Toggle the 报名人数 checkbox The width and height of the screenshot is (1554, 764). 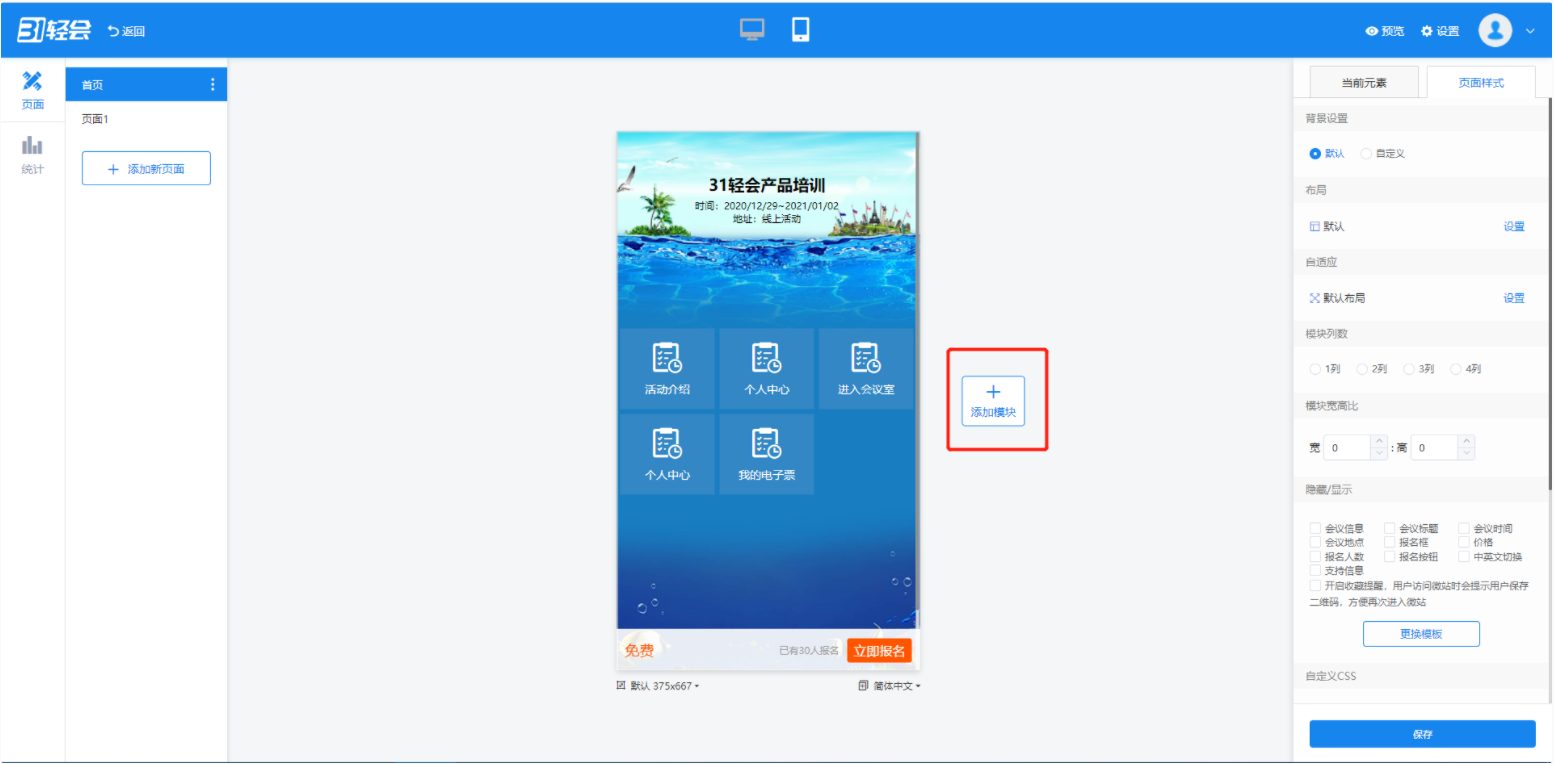pos(1315,556)
